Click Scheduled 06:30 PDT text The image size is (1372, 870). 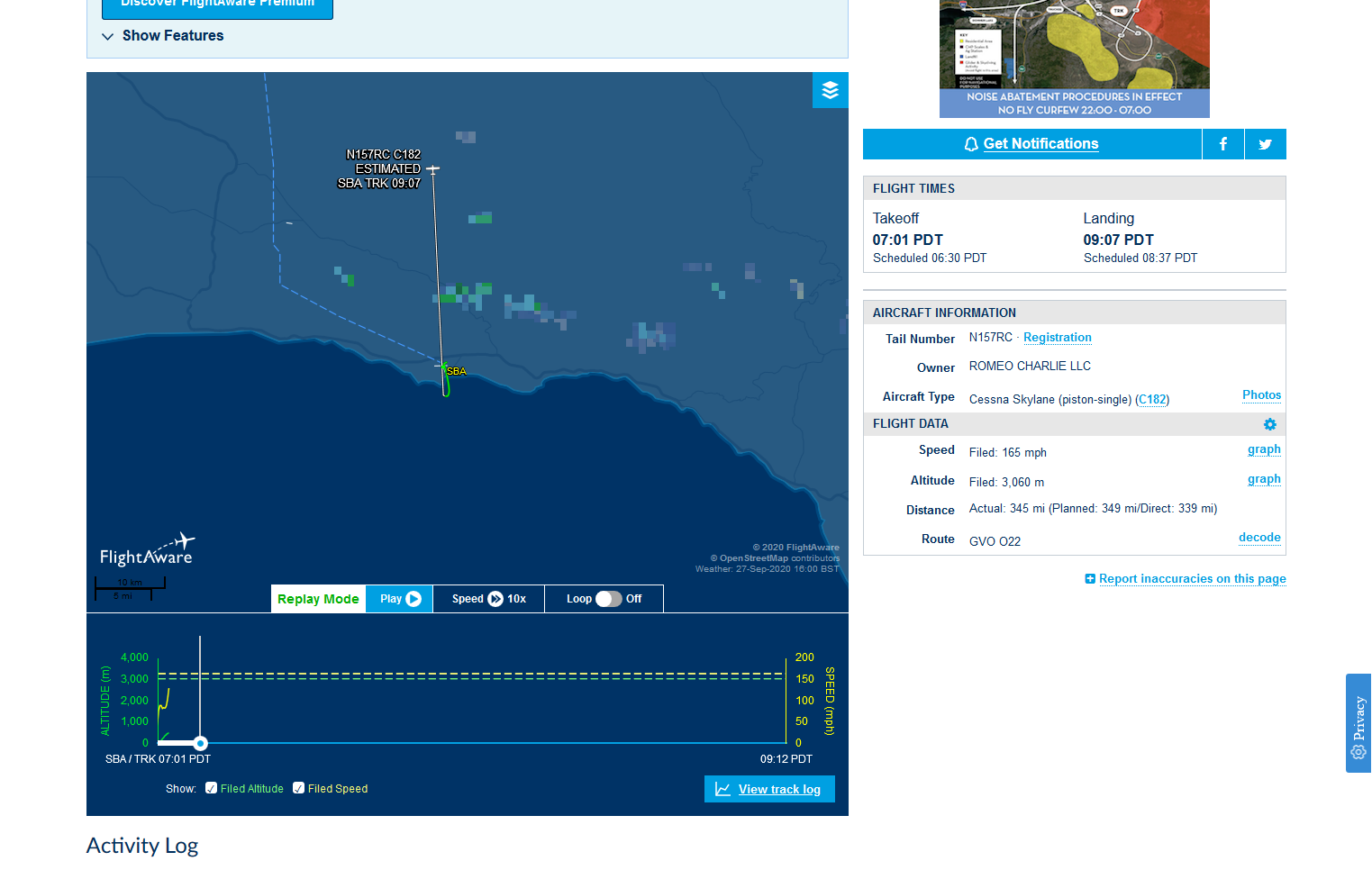pos(930,258)
